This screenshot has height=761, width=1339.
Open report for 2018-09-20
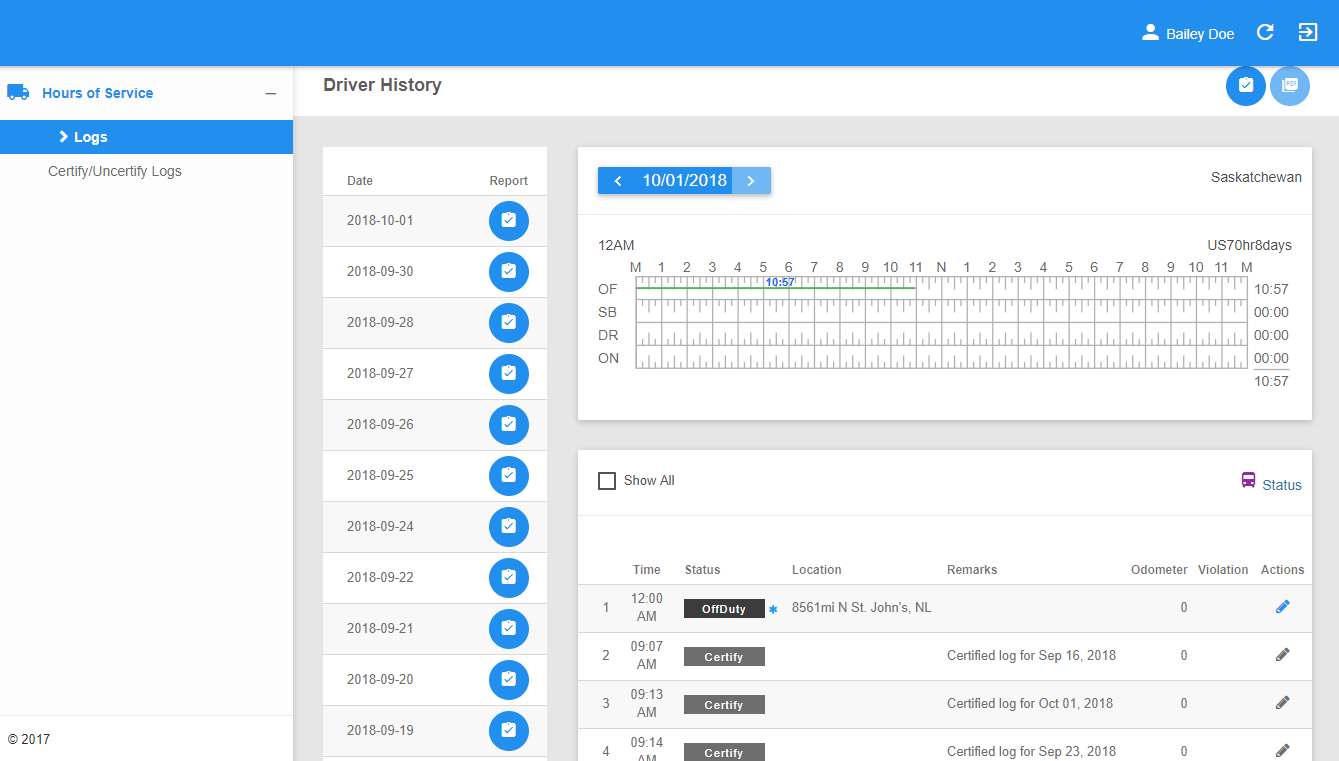click(509, 679)
